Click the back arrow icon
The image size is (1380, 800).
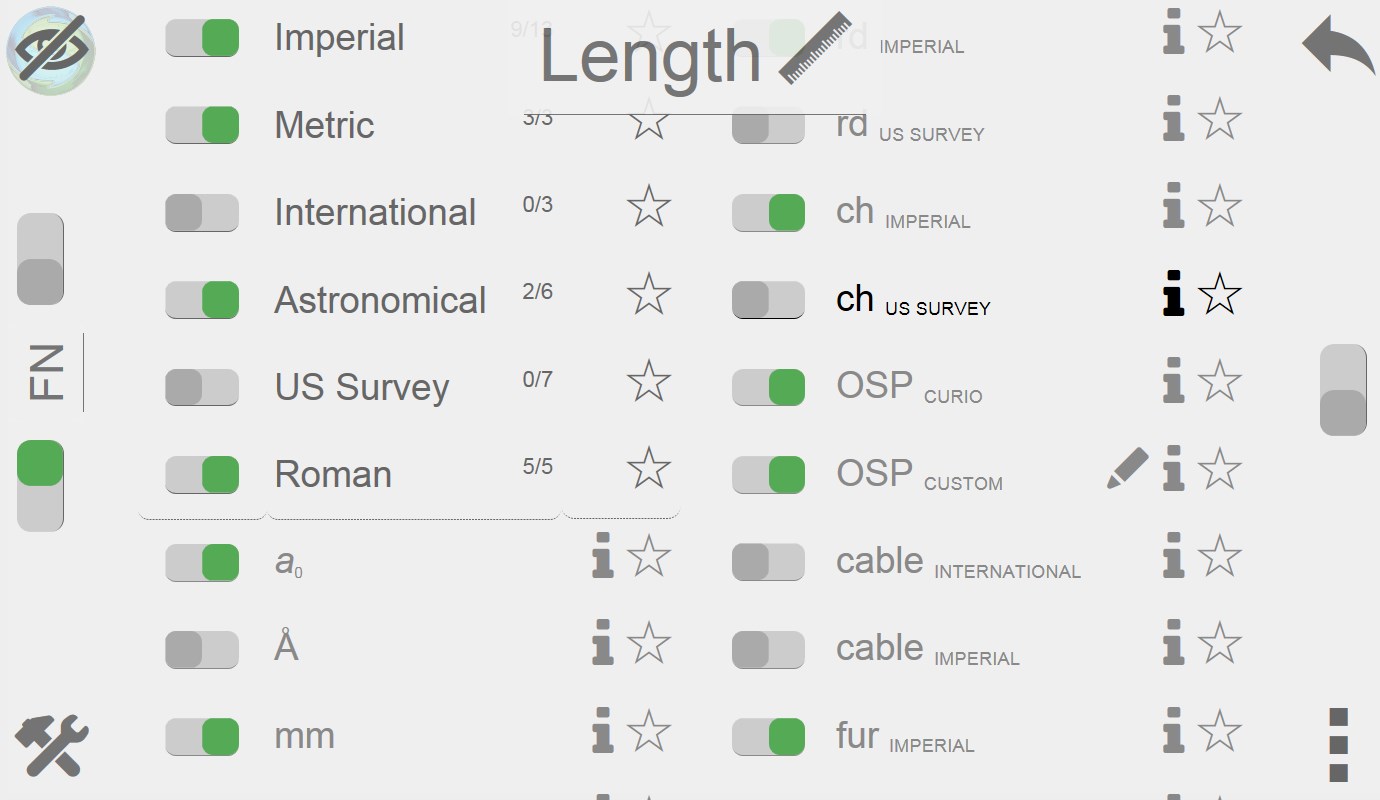(x=1338, y=45)
